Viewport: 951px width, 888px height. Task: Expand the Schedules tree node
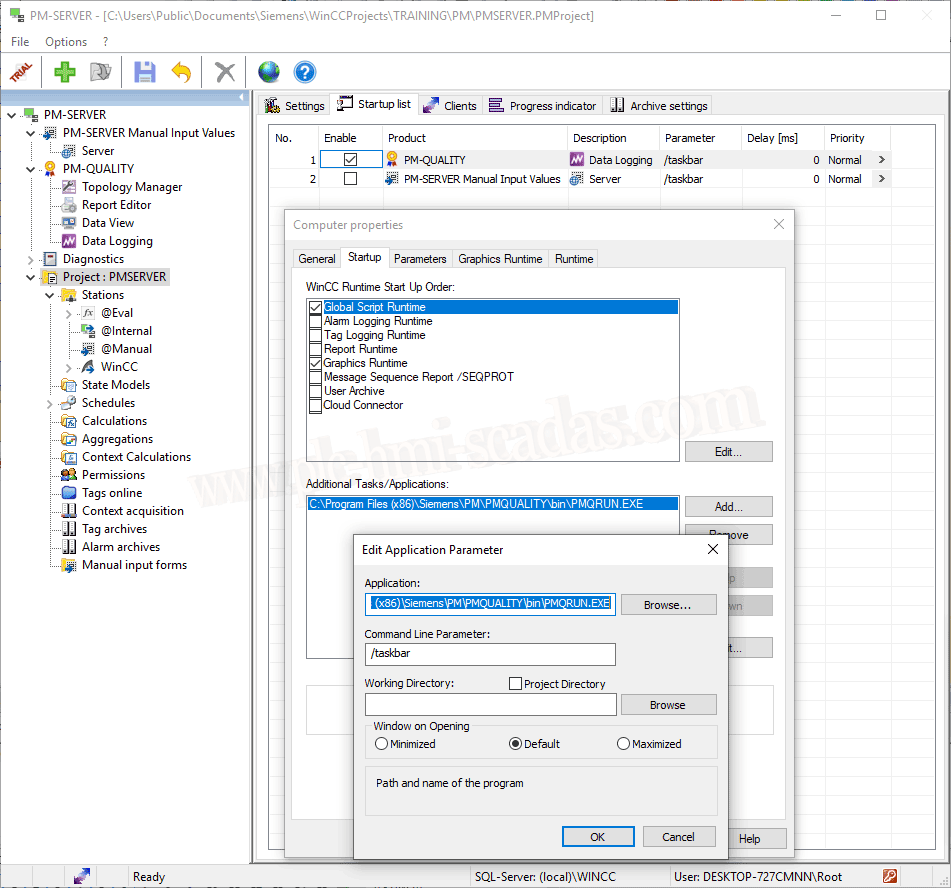(49, 403)
